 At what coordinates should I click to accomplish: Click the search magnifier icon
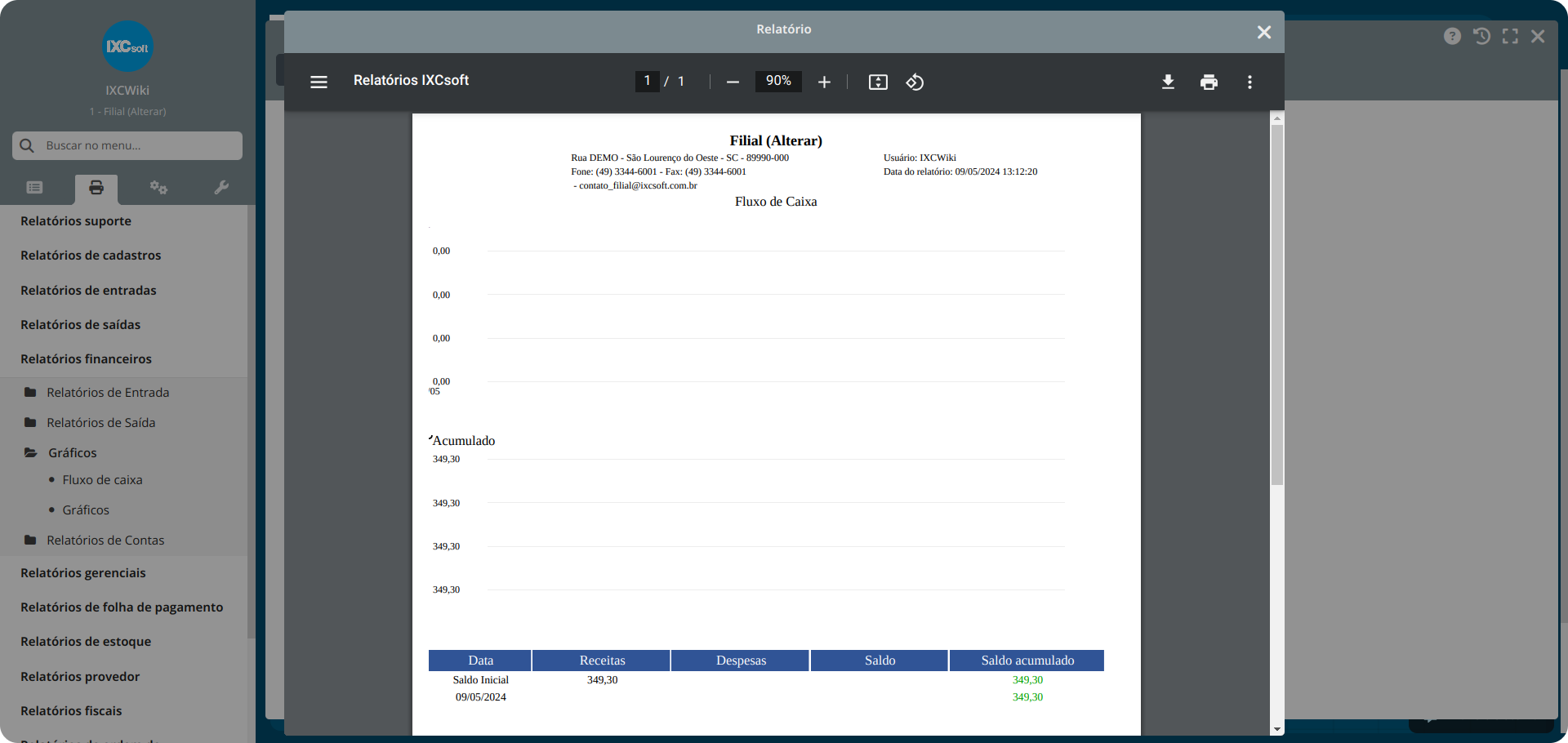[27, 145]
